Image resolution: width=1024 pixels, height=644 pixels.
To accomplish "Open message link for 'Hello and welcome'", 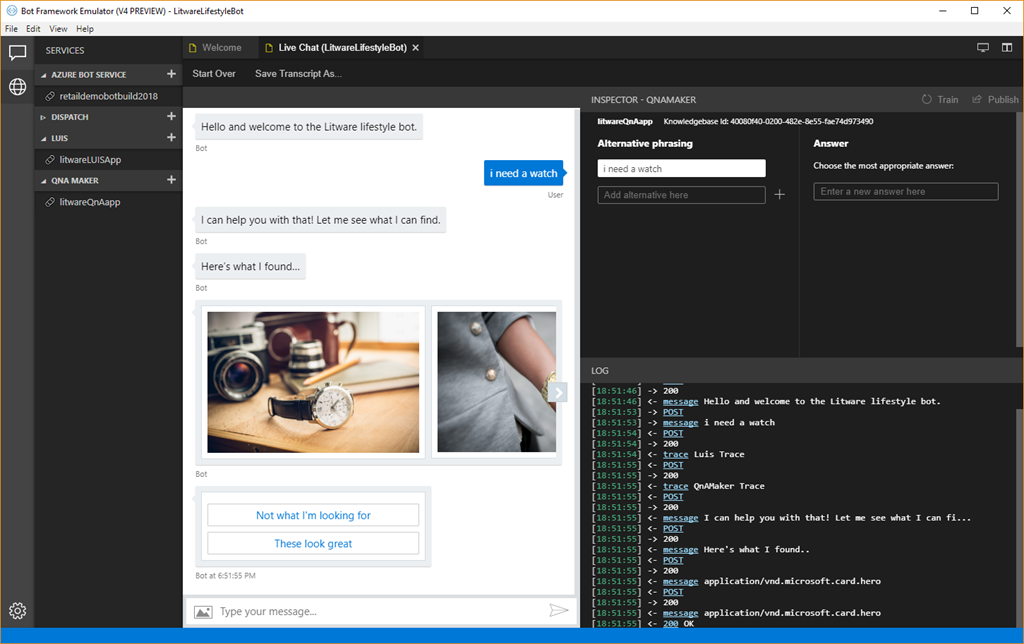I will (680, 401).
